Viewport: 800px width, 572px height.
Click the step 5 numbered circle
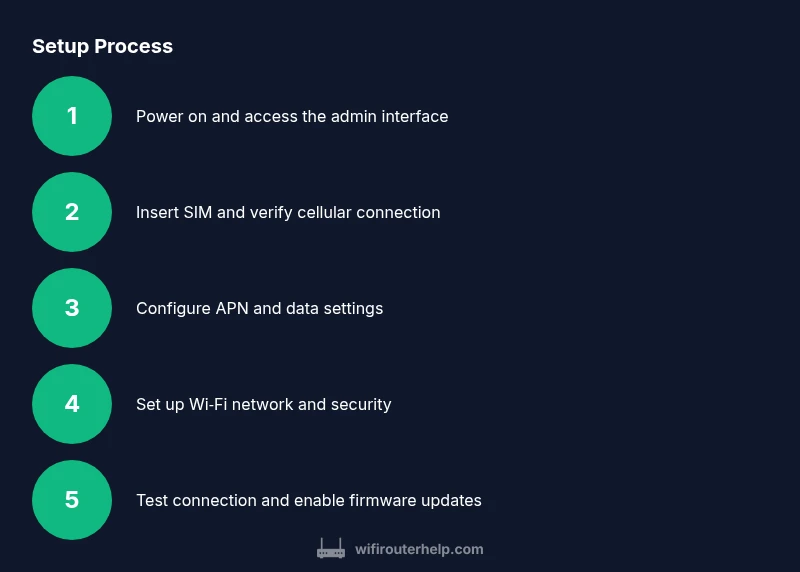click(72, 500)
